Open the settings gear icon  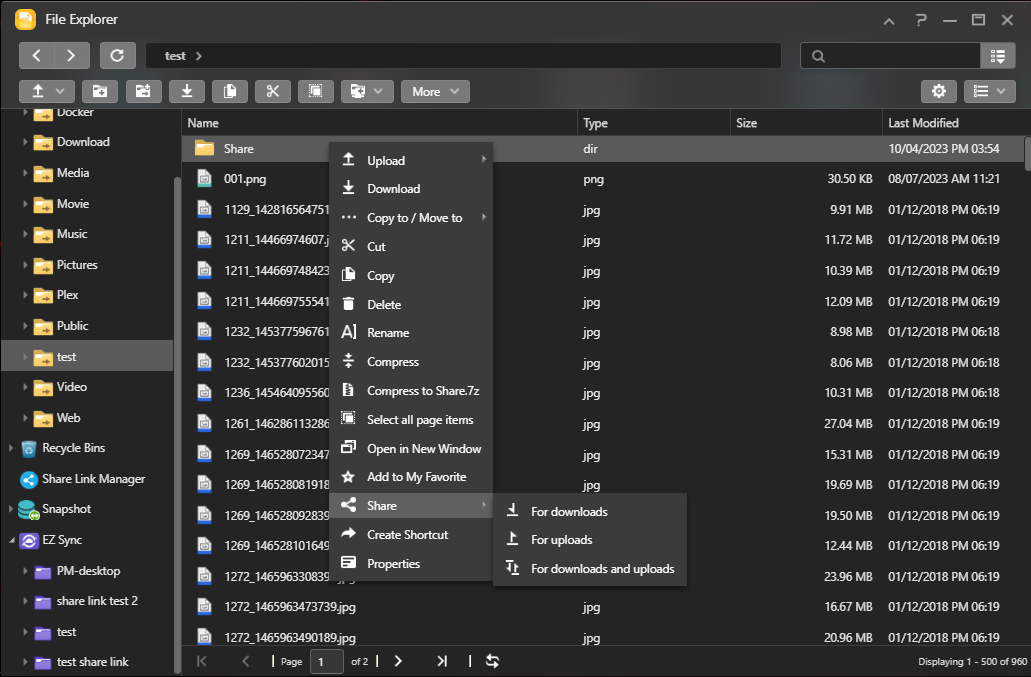tap(938, 91)
